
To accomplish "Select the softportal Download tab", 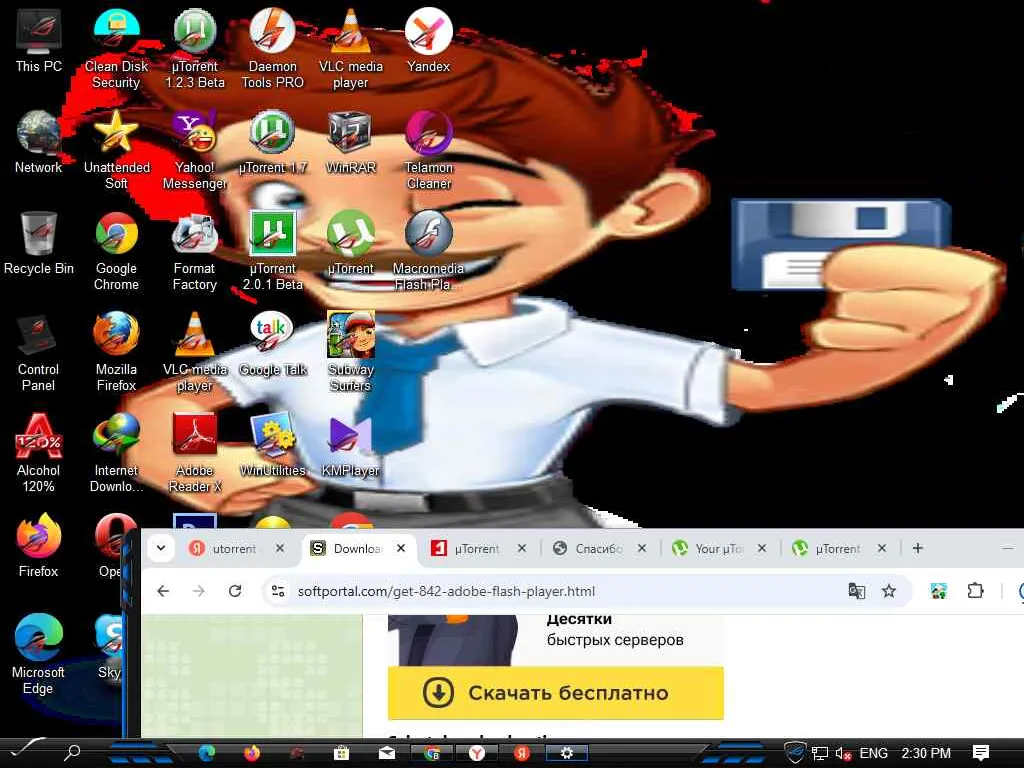I will 358,549.
